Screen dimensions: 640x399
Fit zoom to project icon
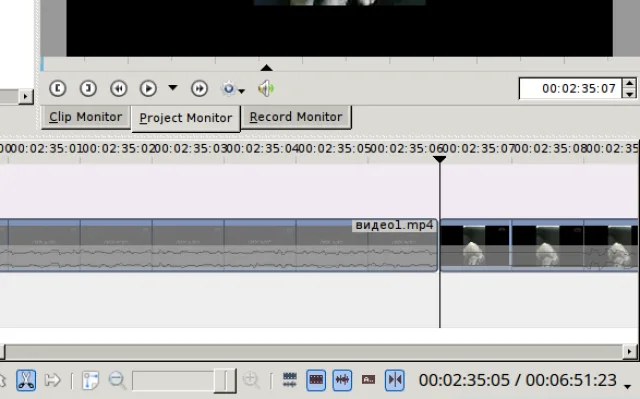[90, 380]
